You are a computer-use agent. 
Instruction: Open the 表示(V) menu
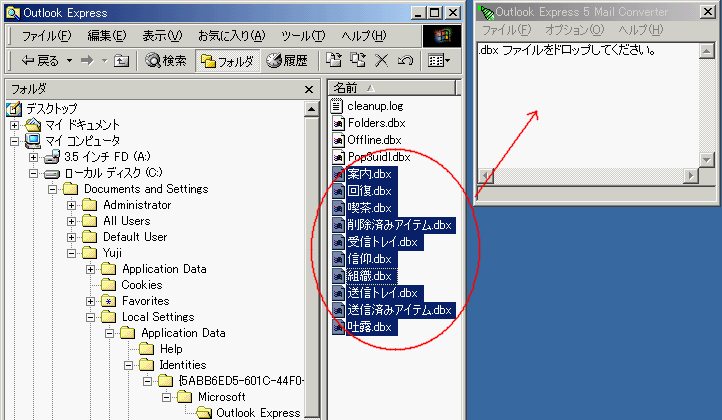[162, 35]
